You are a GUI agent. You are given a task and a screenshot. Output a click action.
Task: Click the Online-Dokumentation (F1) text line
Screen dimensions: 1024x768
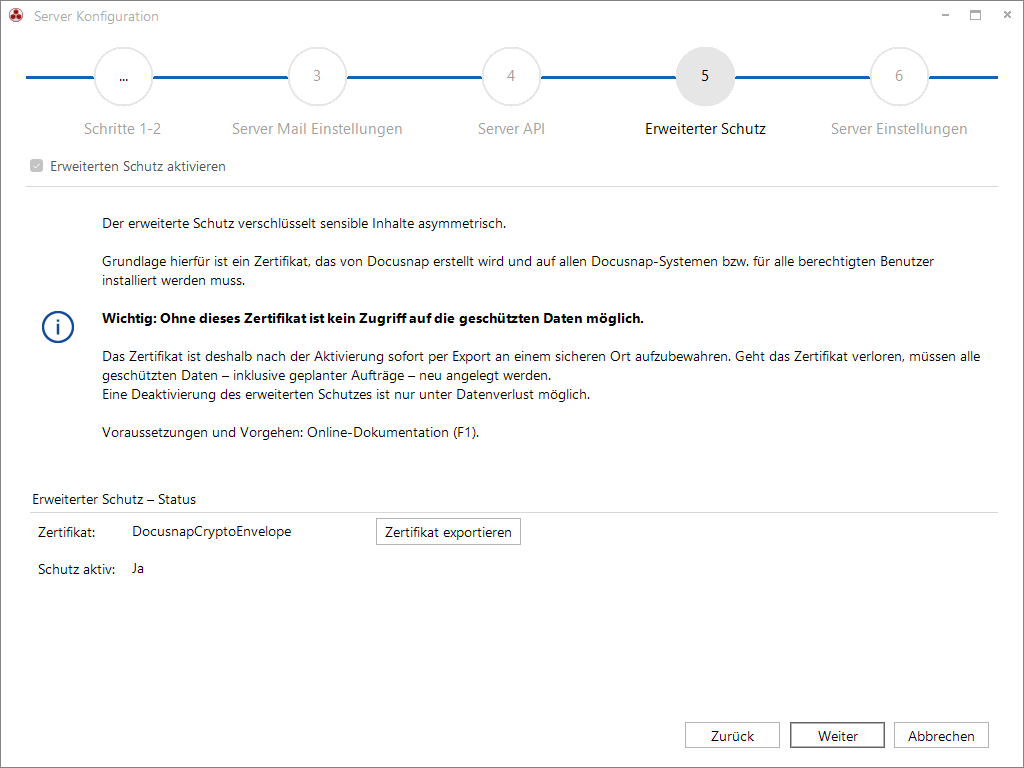[x=291, y=432]
